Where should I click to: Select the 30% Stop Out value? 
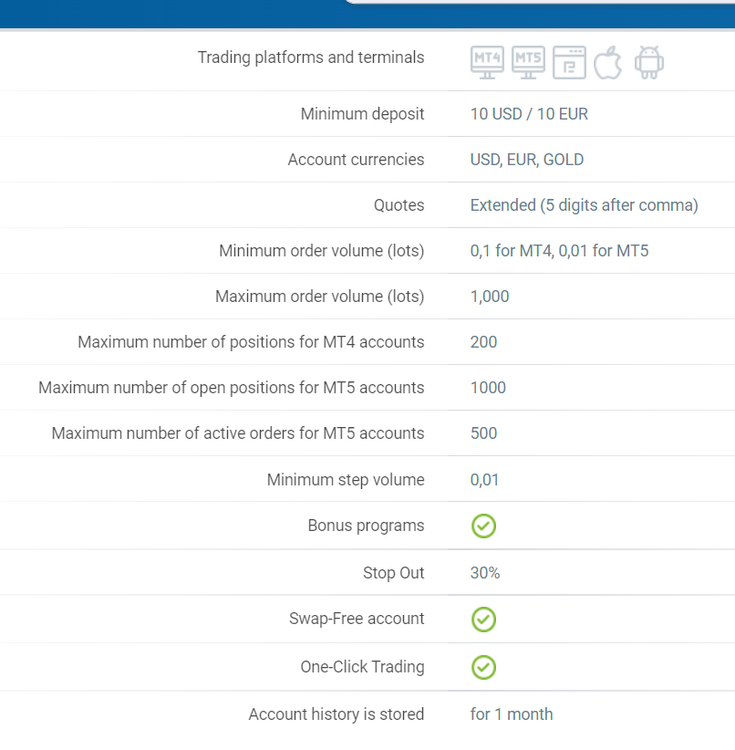[485, 573]
